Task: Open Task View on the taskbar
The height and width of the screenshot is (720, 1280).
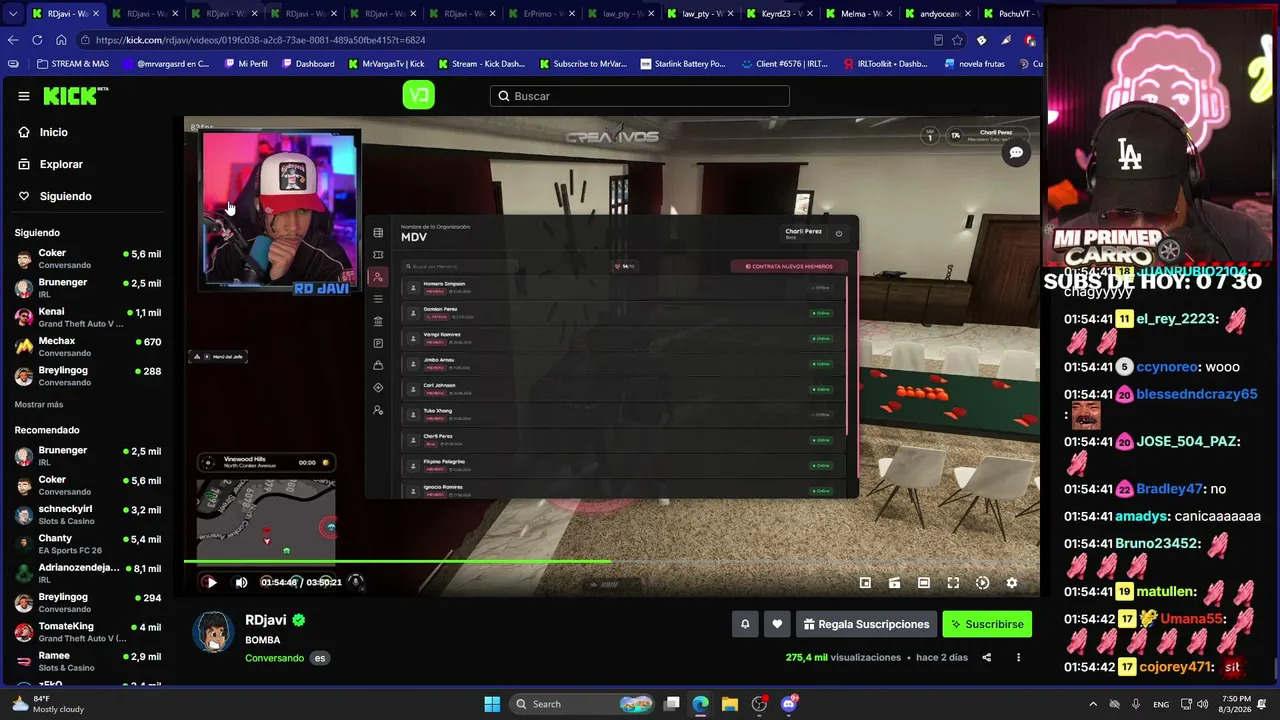Action: click(x=672, y=704)
